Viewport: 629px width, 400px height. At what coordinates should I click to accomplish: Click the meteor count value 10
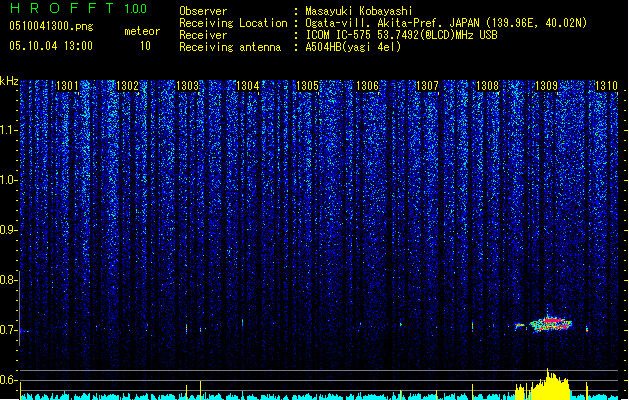click(145, 46)
